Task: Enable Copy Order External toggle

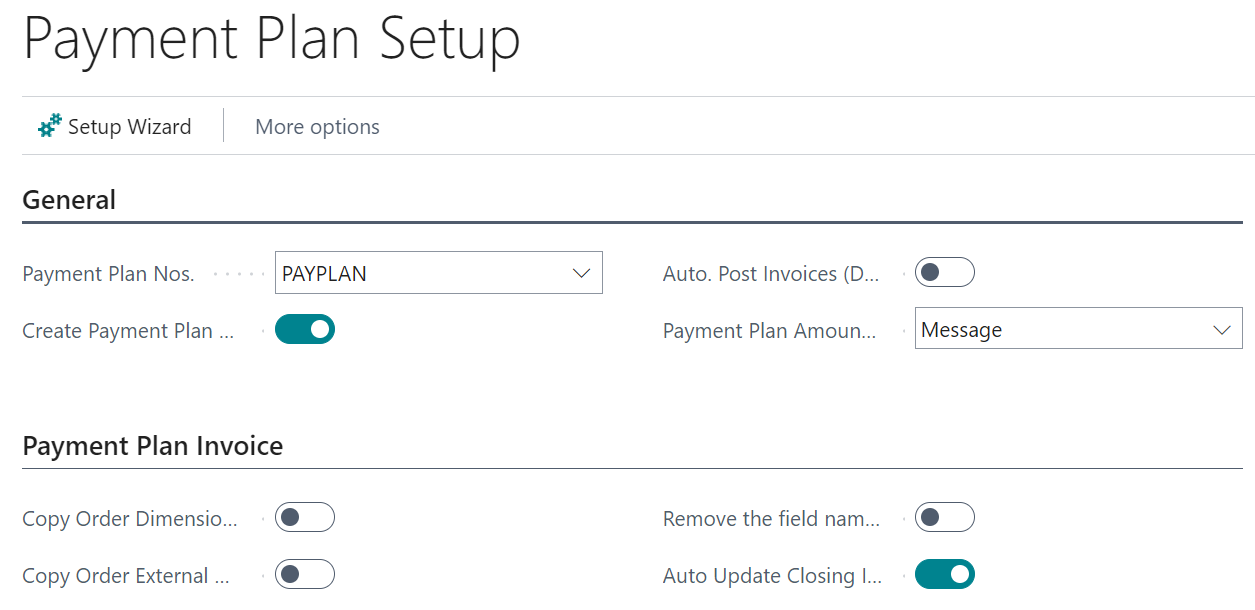Action: click(x=305, y=575)
